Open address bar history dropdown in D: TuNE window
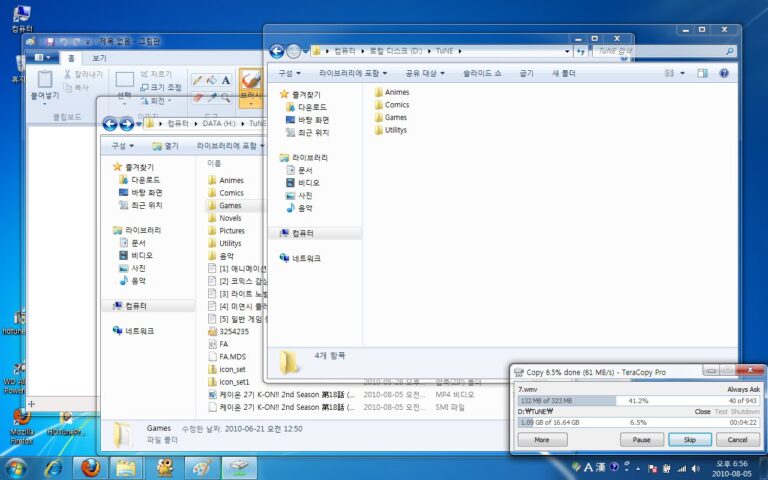The width and height of the screenshot is (768, 480). click(567, 51)
